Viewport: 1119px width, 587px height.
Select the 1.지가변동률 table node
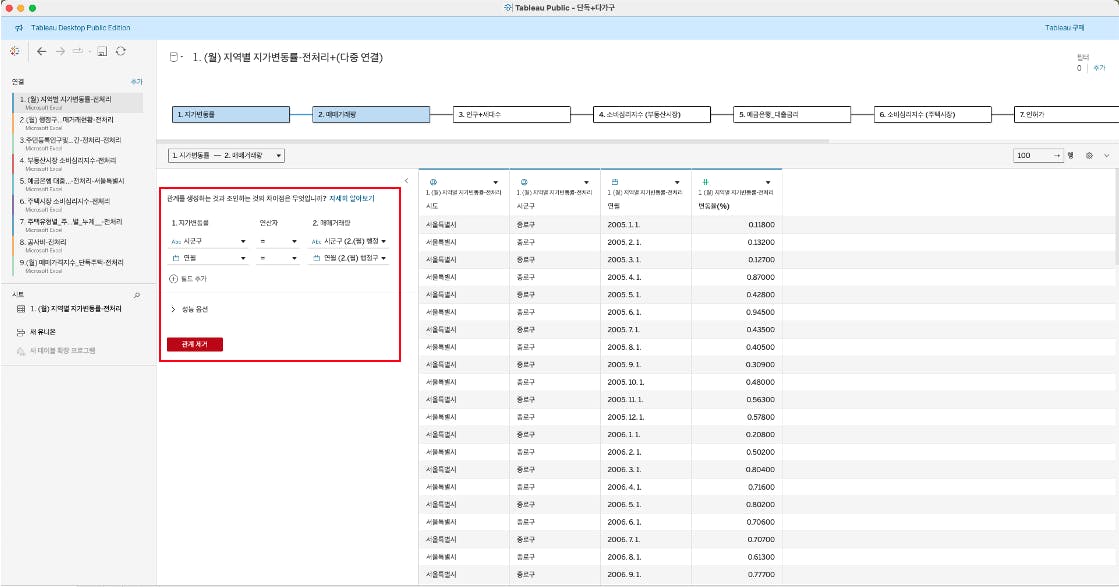(x=231, y=114)
